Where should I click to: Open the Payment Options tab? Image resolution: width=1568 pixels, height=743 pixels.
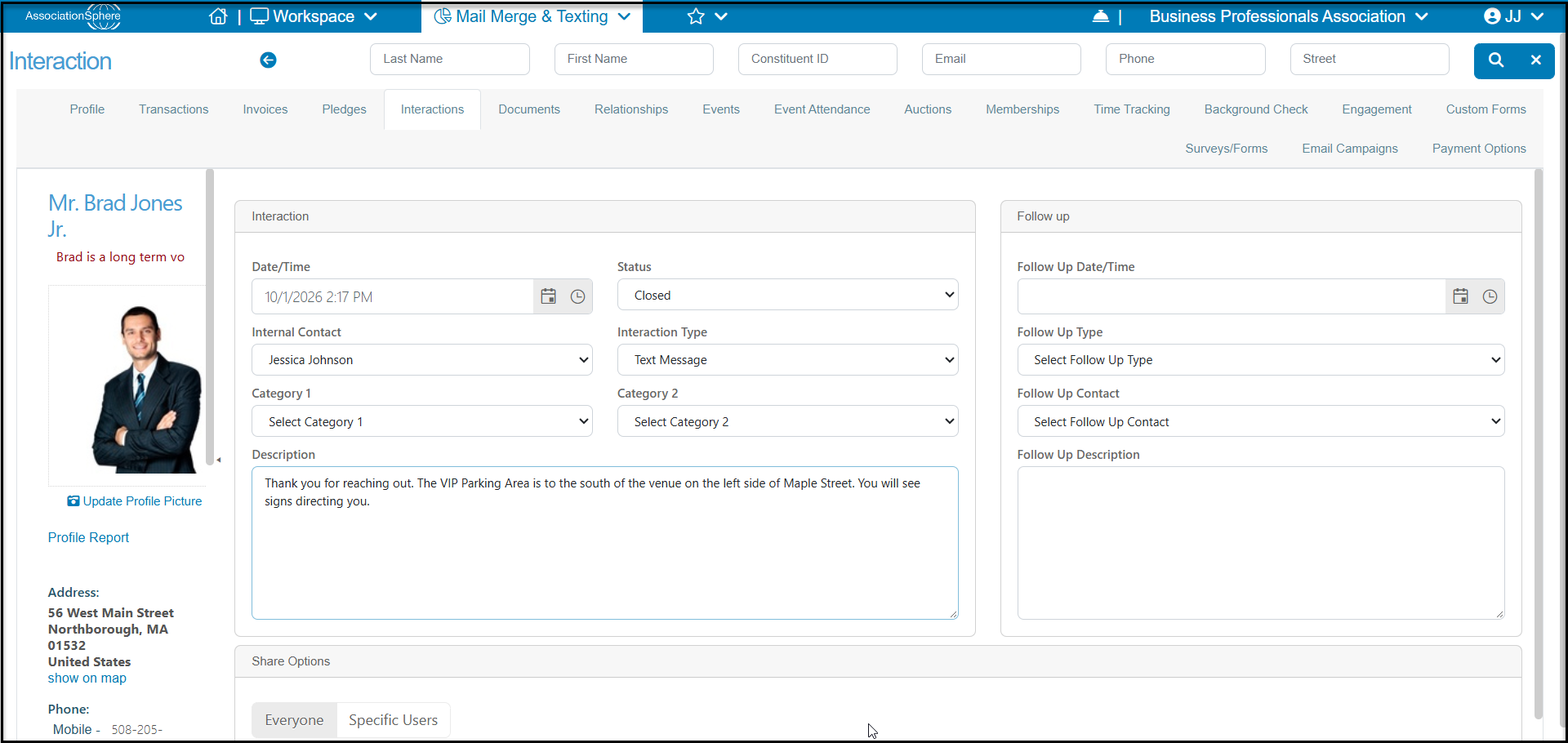click(1479, 149)
